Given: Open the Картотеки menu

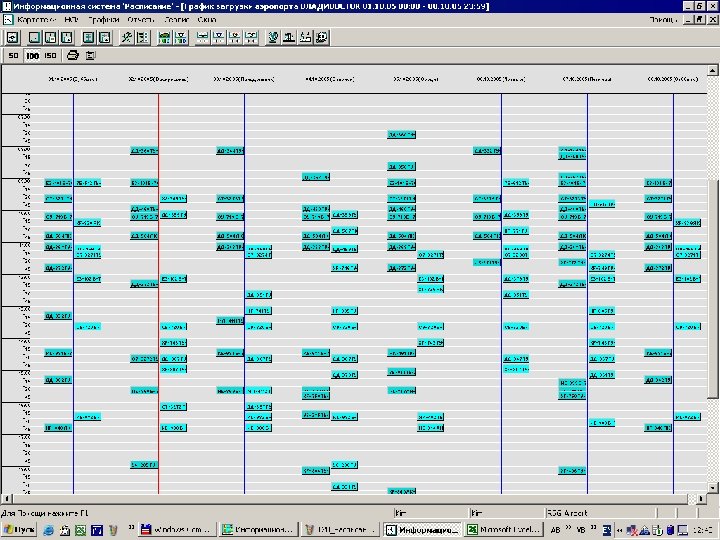Looking at the screenshot, I should click(x=36, y=20).
